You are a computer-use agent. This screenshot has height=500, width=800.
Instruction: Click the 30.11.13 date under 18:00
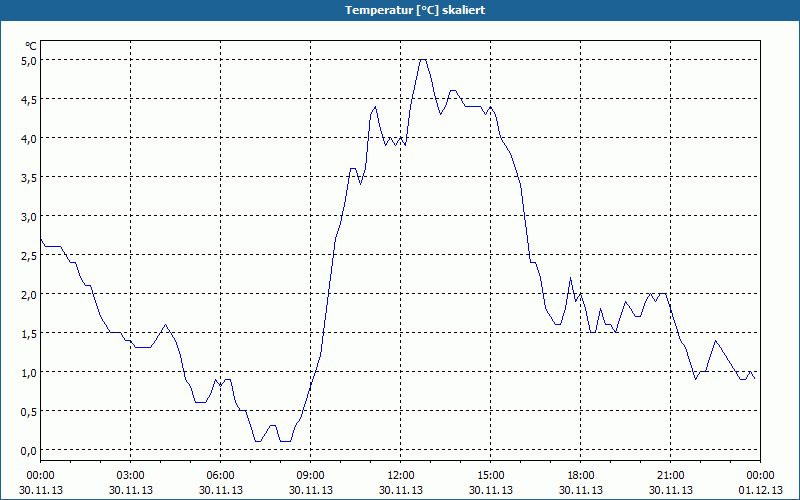[x=581, y=490]
